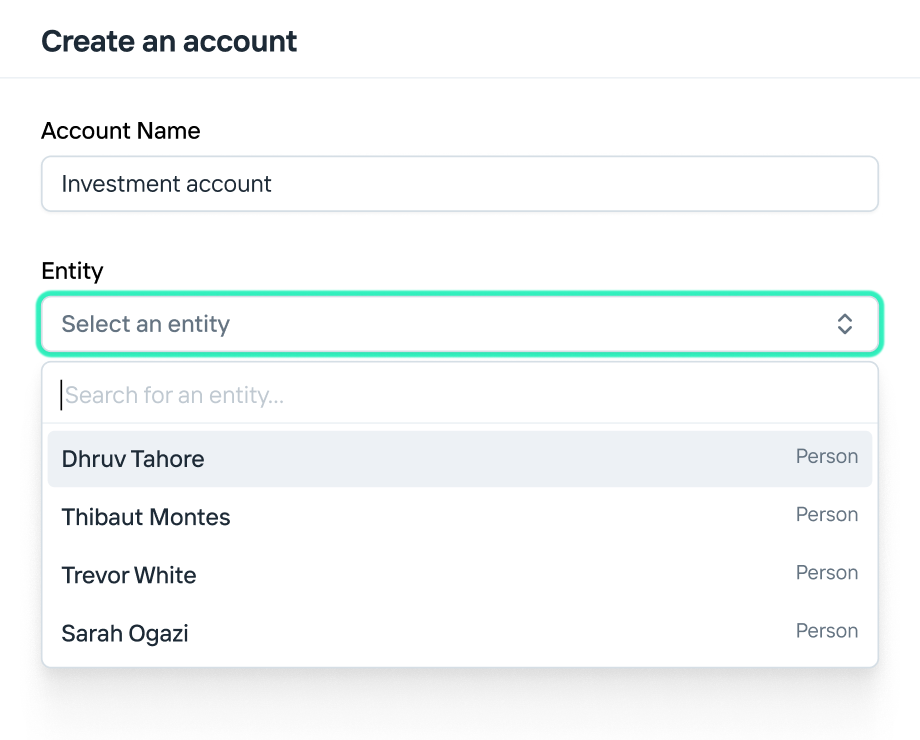Image resolution: width=920 pixels, height=740 pixels.
Task: Click the Select an entity placeholder text
Action: click(146, 324)
